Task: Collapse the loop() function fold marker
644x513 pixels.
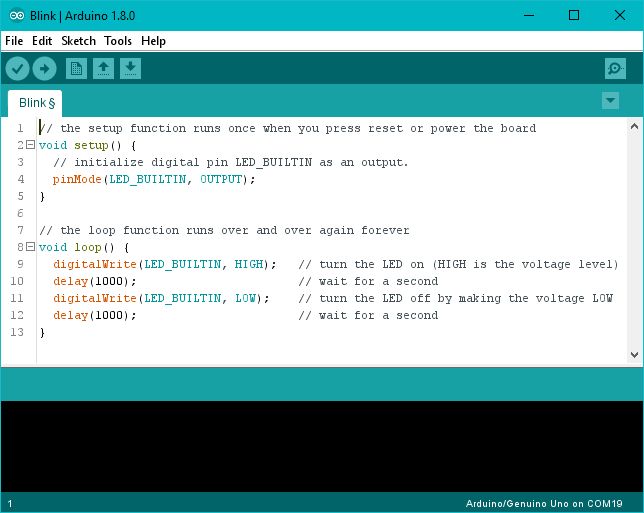Action: click(x=30, y=246)
